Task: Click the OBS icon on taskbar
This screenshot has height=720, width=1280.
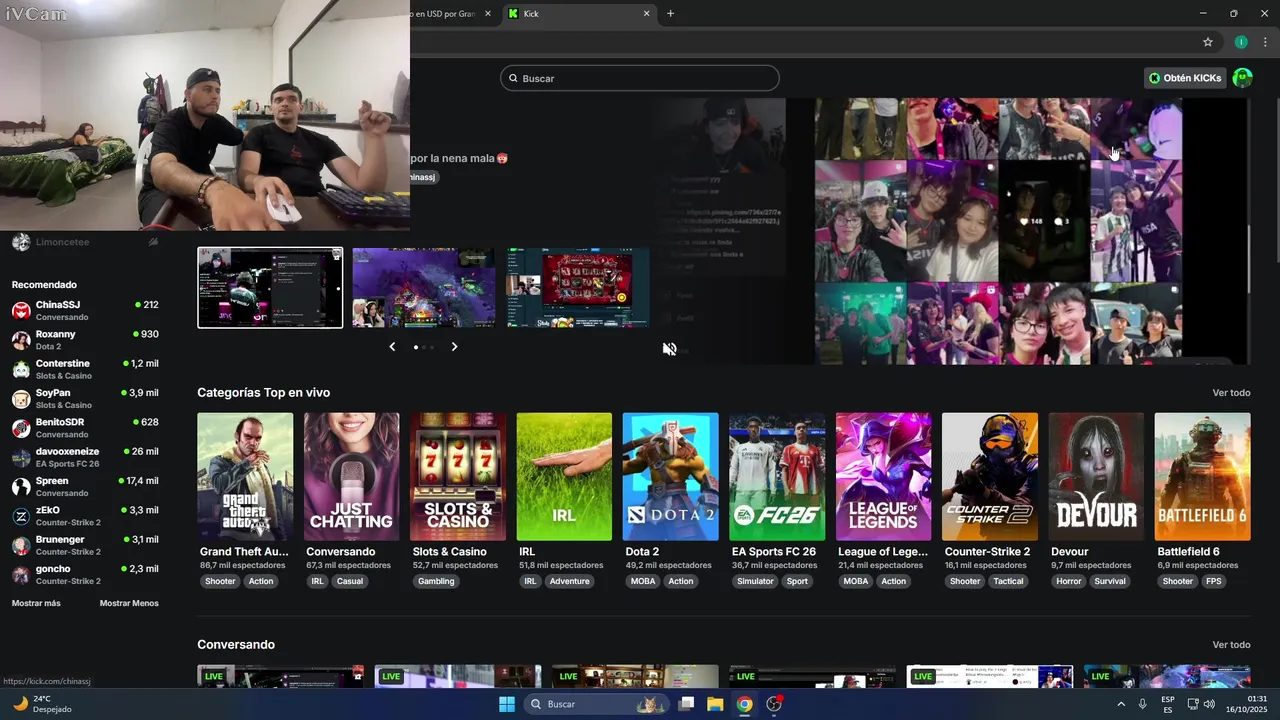Action: [x=774, y=704]
